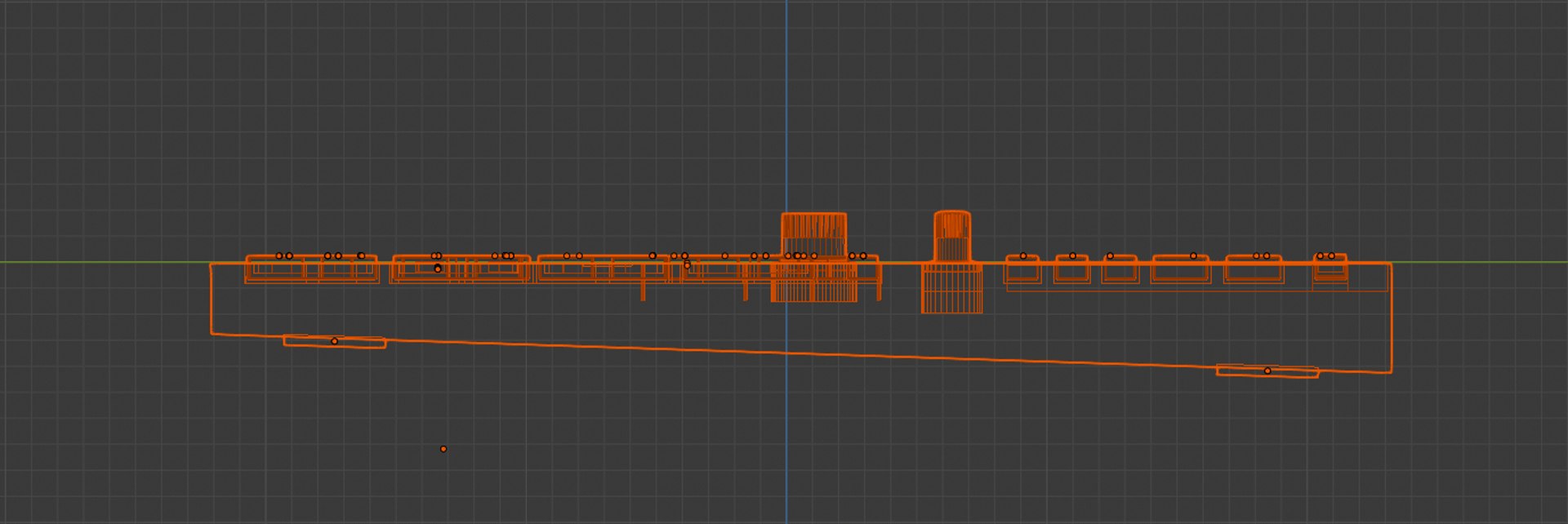Select the right vertical edge of the case outline
Viewport: 1568px width, 524px height.
(1391, 318)
